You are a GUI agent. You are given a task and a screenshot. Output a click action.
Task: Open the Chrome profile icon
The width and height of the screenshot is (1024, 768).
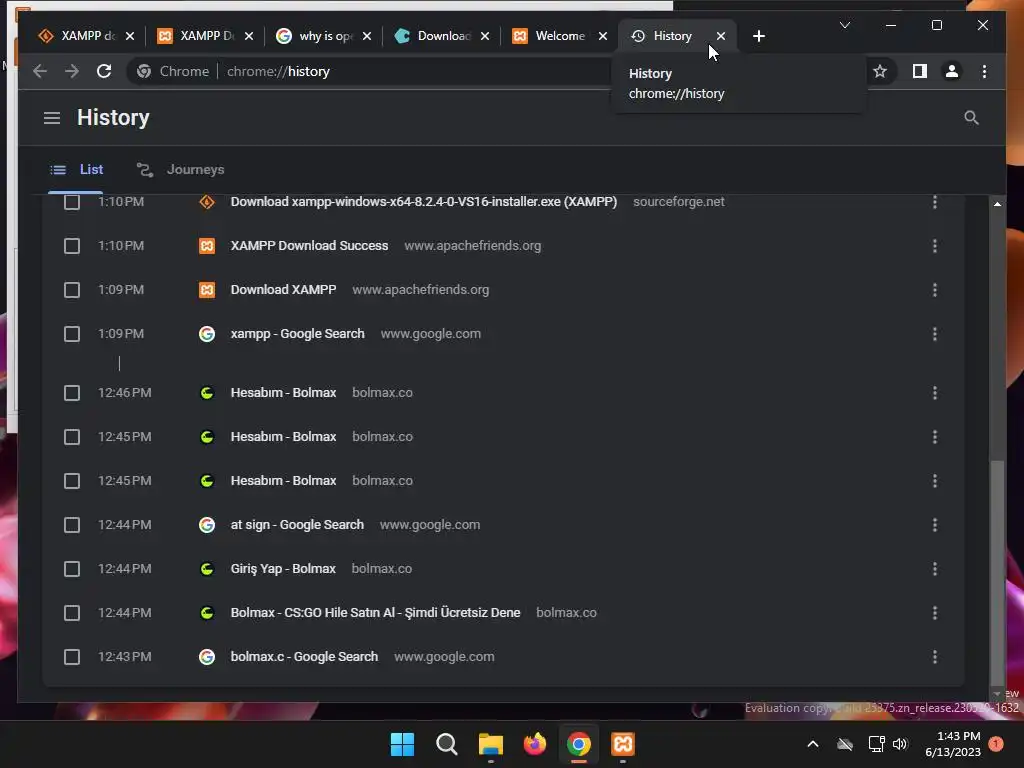click(x=952, y=71)
